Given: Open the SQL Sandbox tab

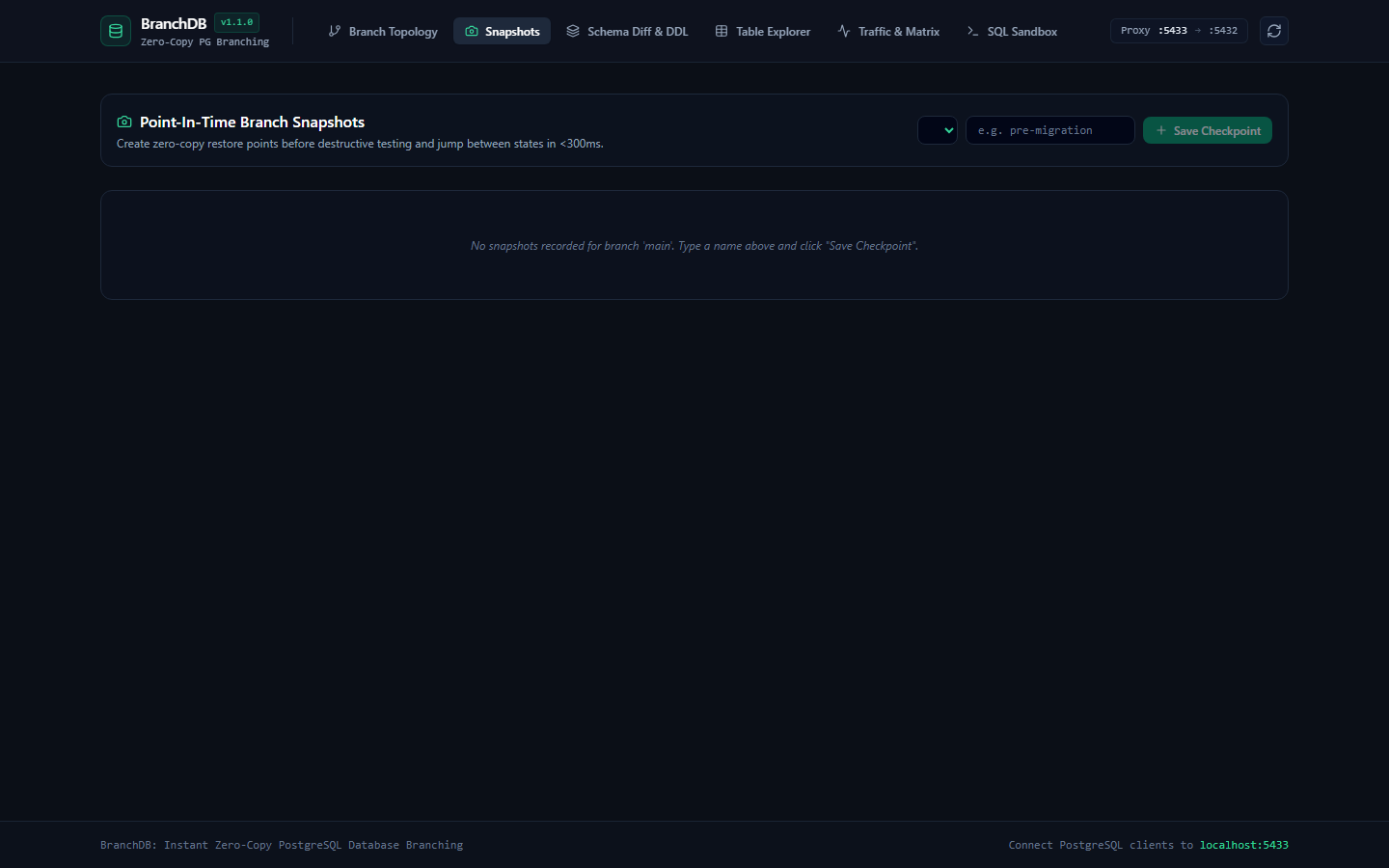Looking at the screenshot, I should (x=1012, y=31).
